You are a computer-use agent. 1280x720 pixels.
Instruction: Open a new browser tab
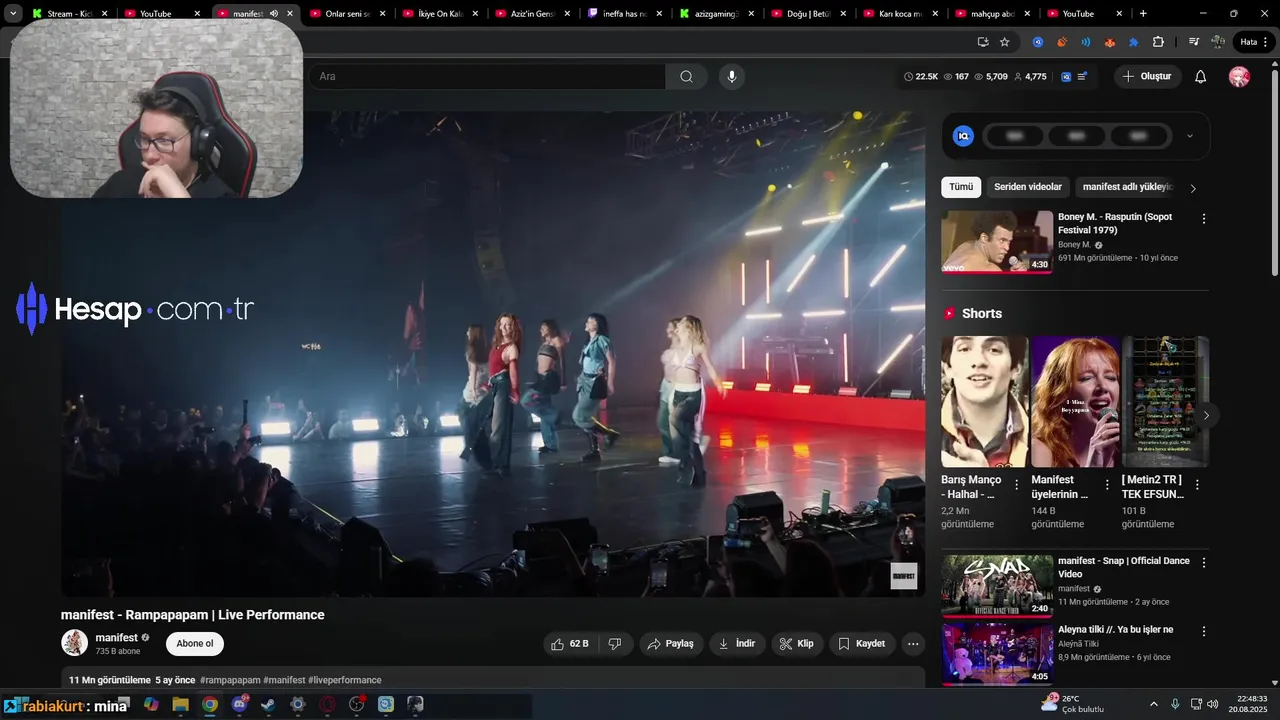[1143, 14]
